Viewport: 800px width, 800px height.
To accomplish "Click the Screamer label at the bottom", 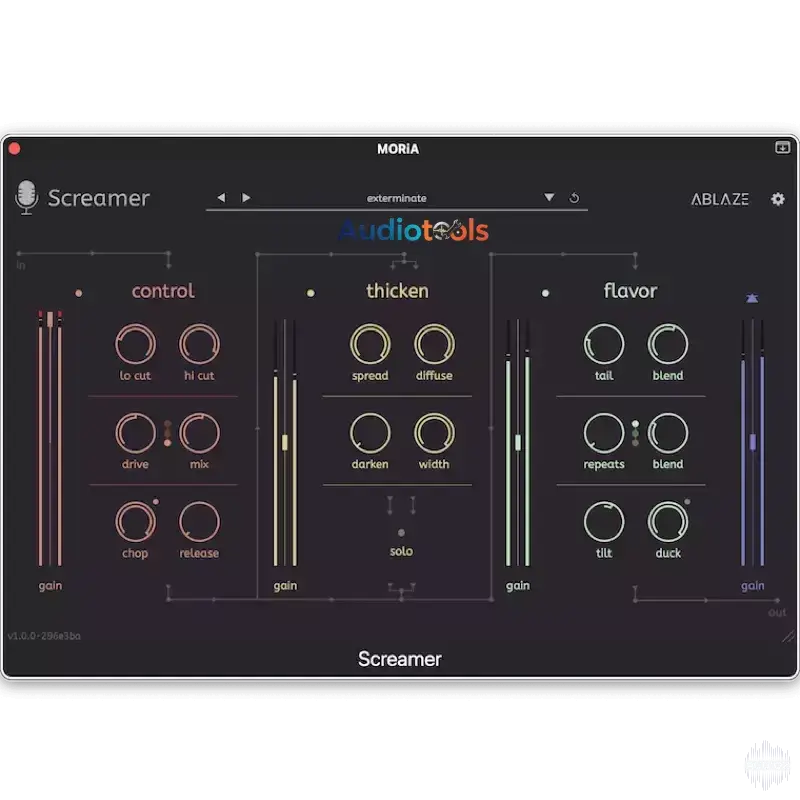I will (x=400, y=658).
